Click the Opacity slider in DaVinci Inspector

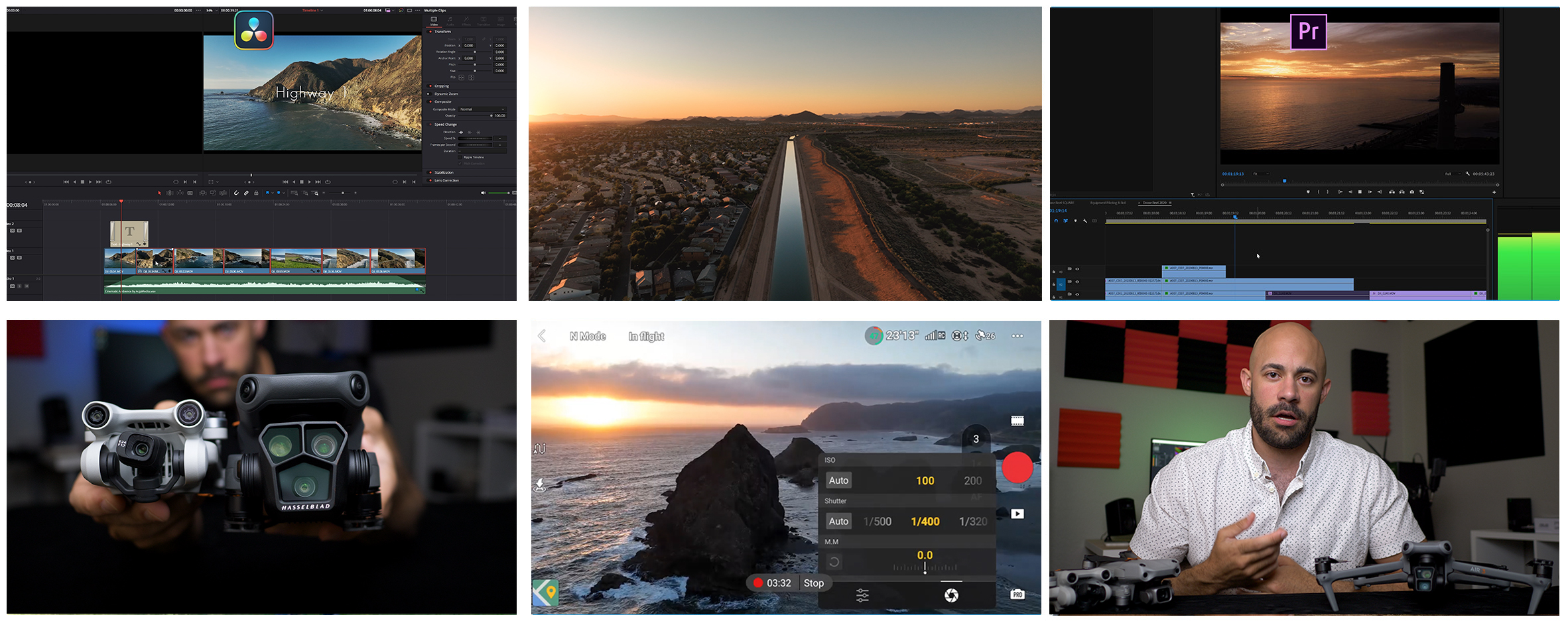point(476,116)
